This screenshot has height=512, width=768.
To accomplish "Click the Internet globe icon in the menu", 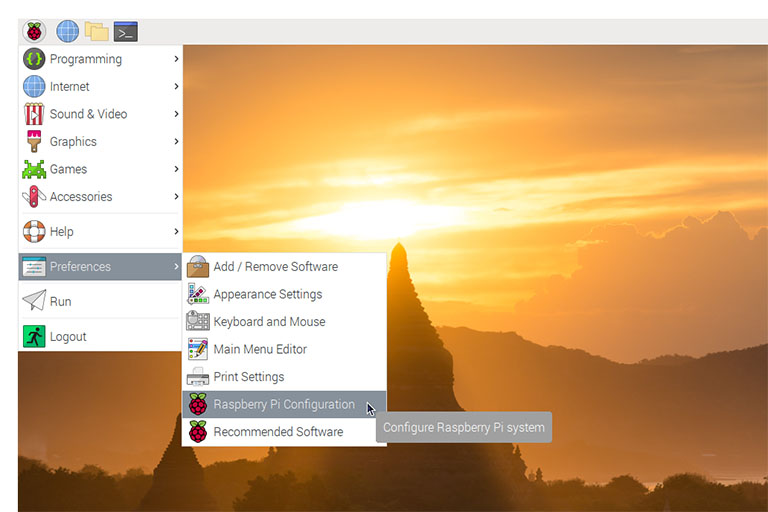I will click(34, 86).
